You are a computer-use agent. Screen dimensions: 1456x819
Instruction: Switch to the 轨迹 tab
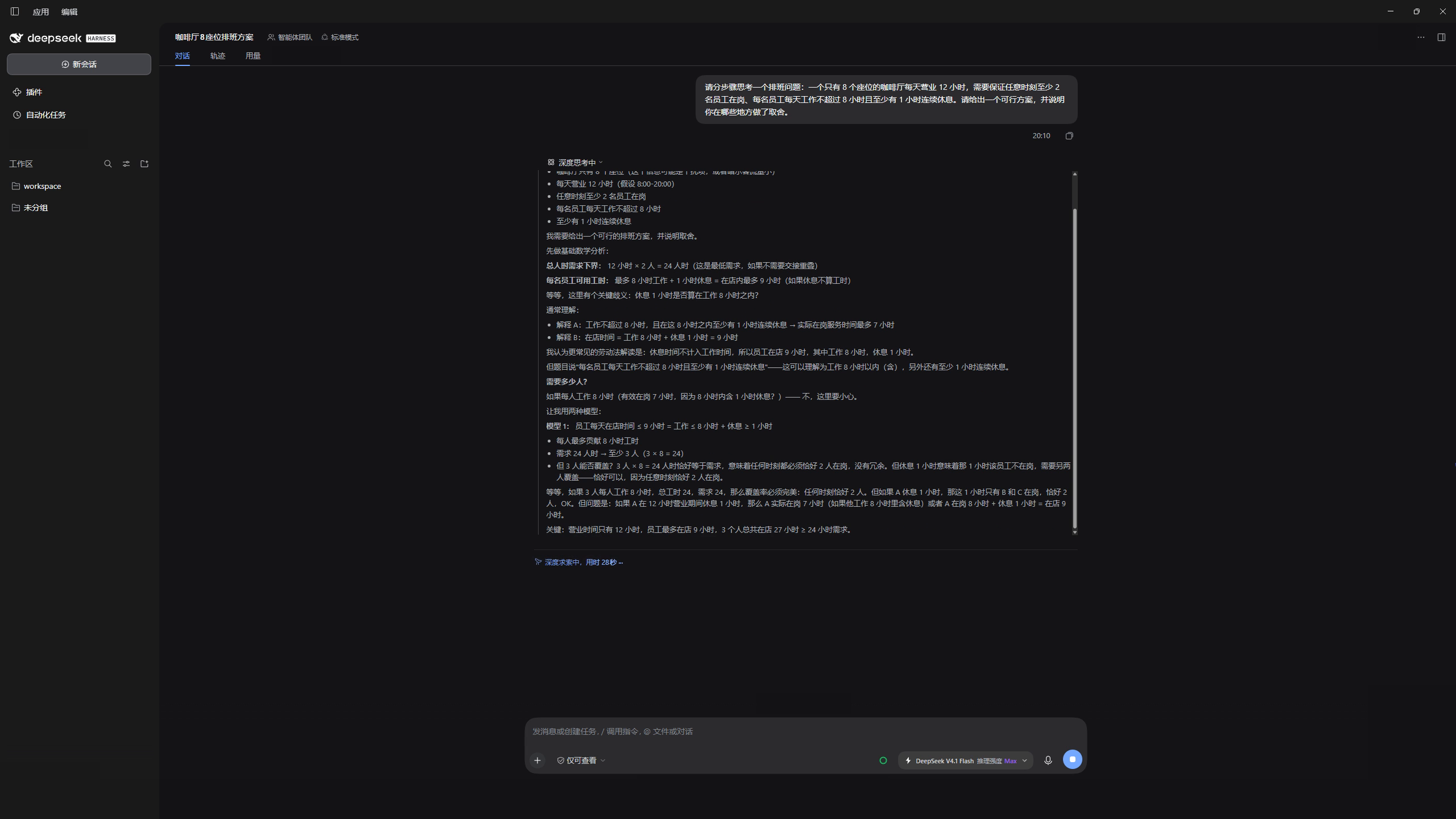tap(217, 56)
